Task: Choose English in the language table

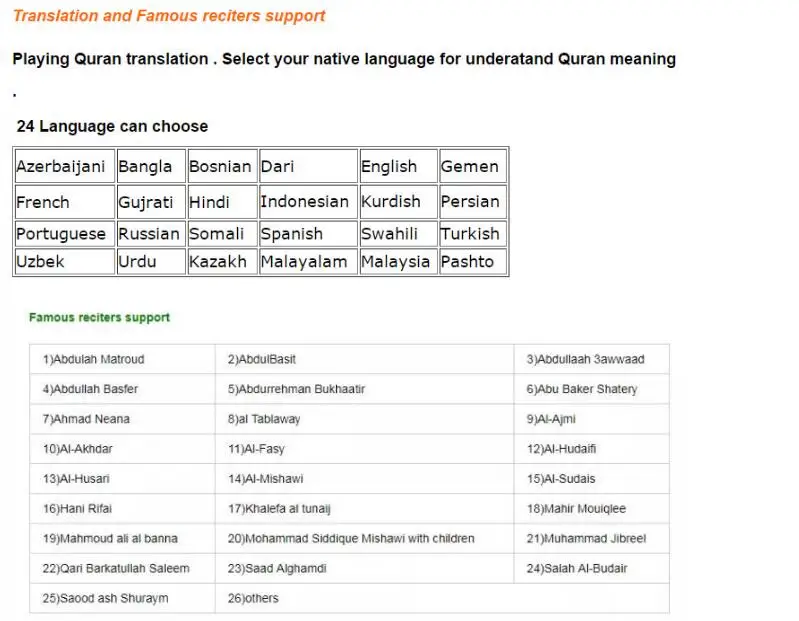Action: 398,166
